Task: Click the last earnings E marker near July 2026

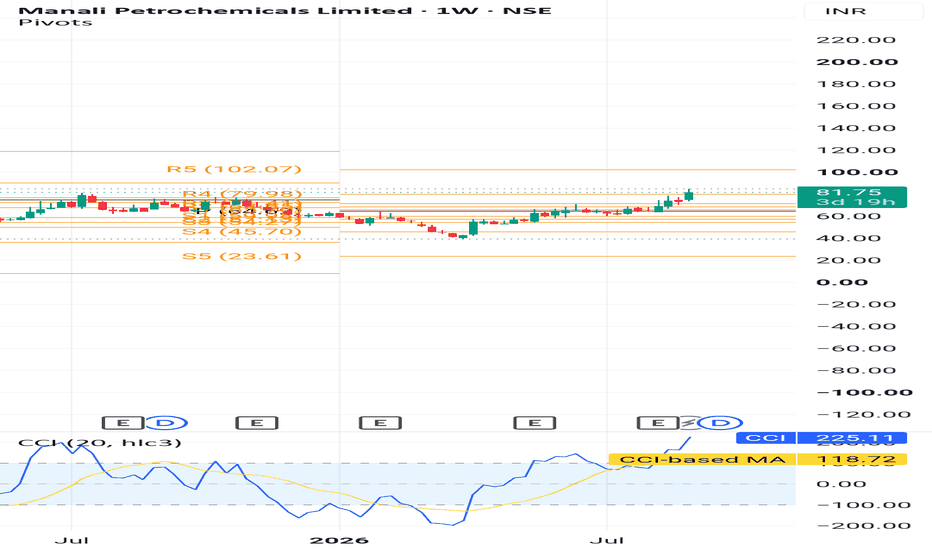Action: pyautogui.click(x=658, y=423)
